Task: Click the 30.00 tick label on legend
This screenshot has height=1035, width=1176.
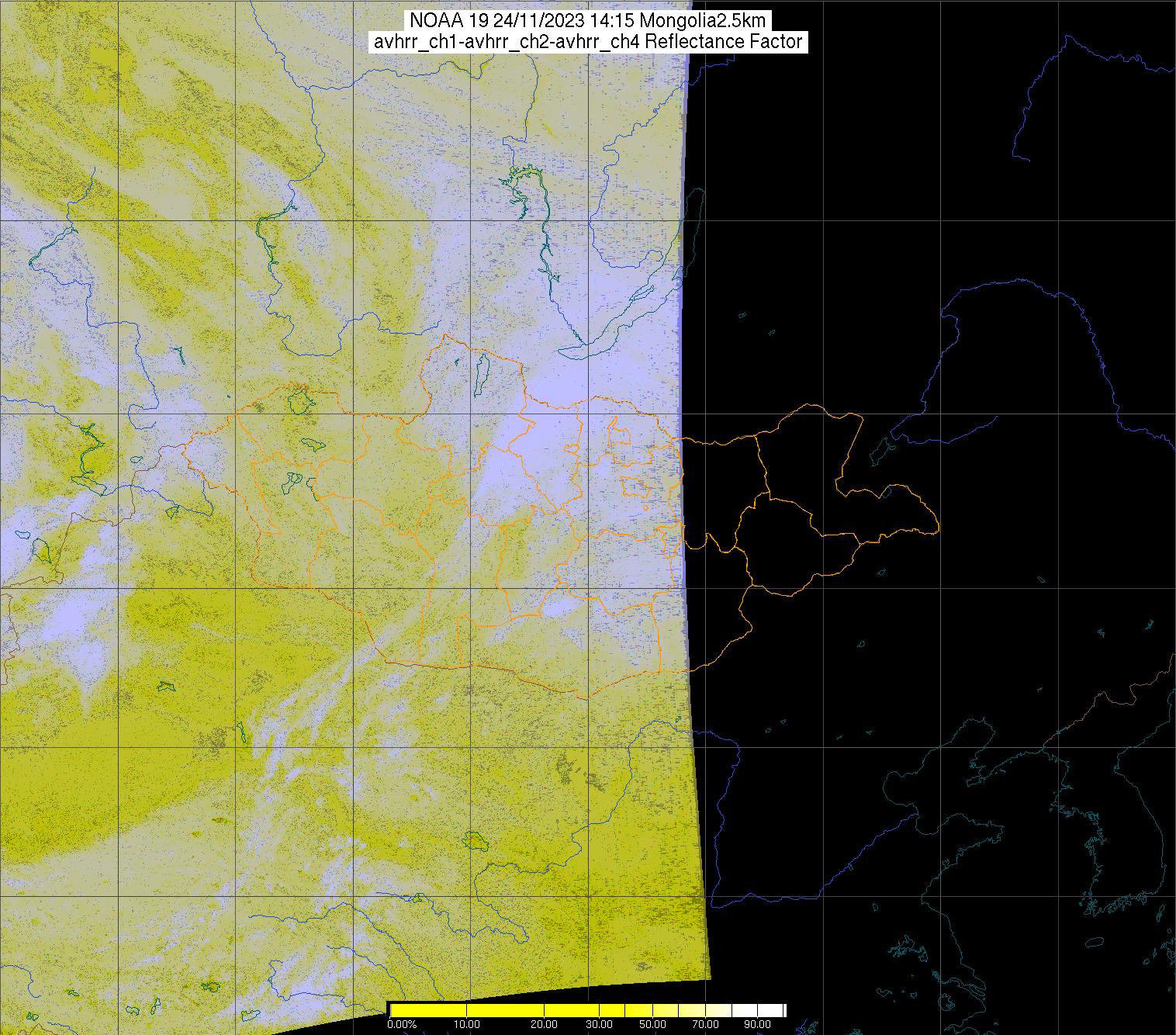Action: (x=600, y=1025)
